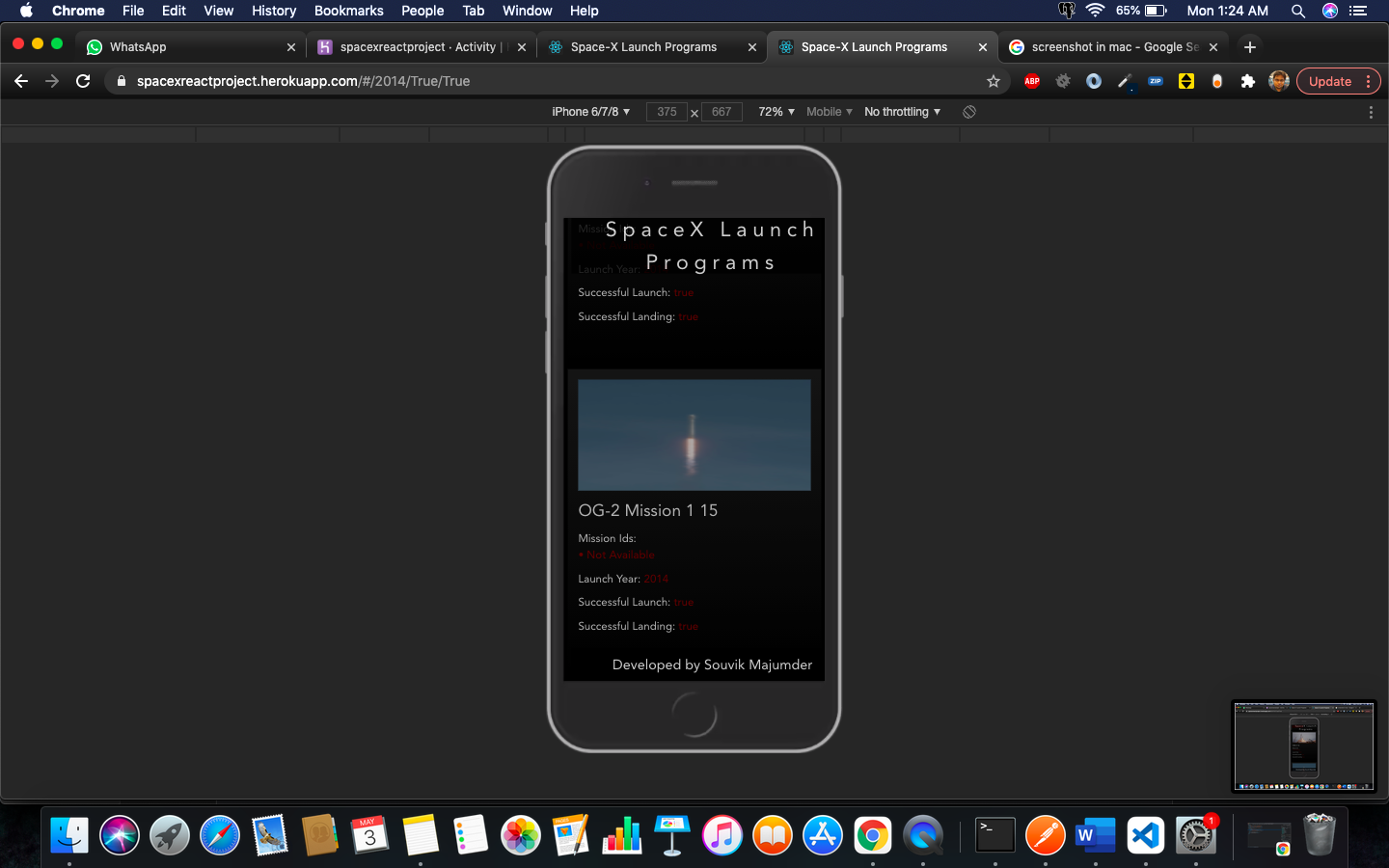Open the History menu
1389x868 pixels.
click(x=274, y=11)
